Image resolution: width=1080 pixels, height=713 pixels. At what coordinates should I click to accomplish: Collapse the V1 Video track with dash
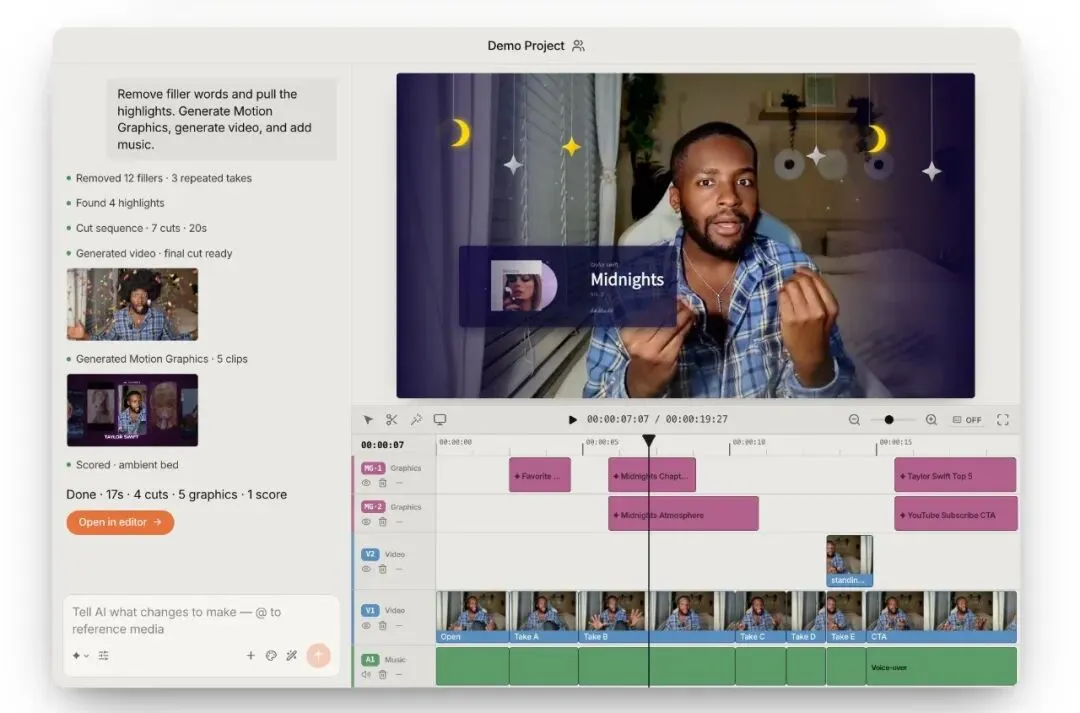(x=399, y=626)
